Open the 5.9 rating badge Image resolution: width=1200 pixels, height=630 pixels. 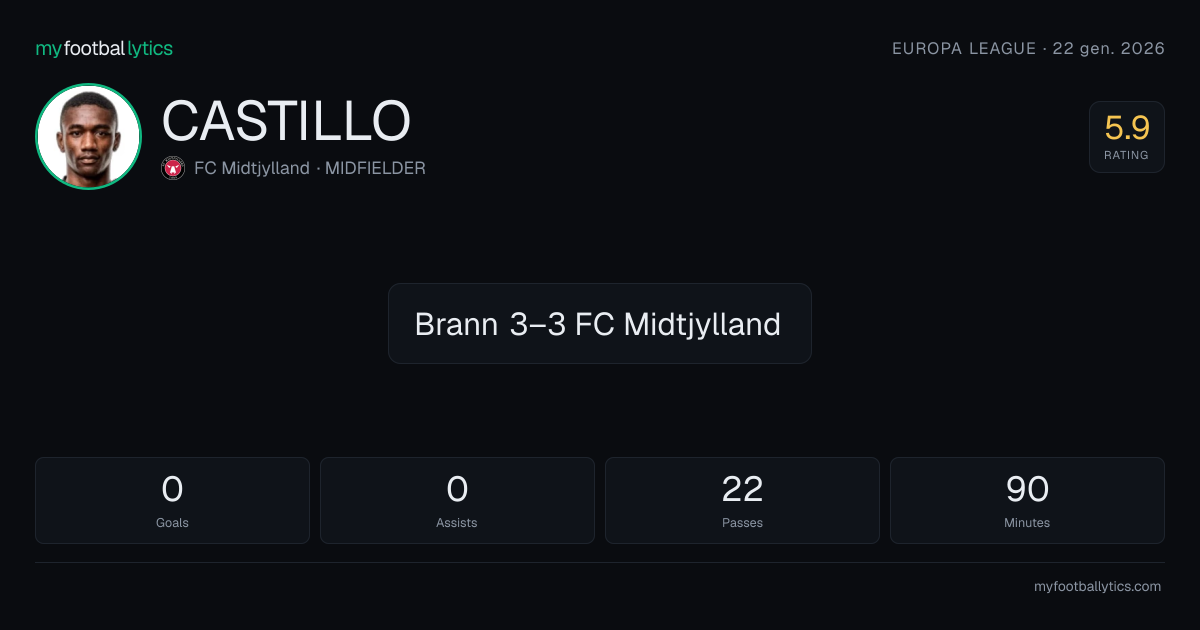pos(1127,137)
